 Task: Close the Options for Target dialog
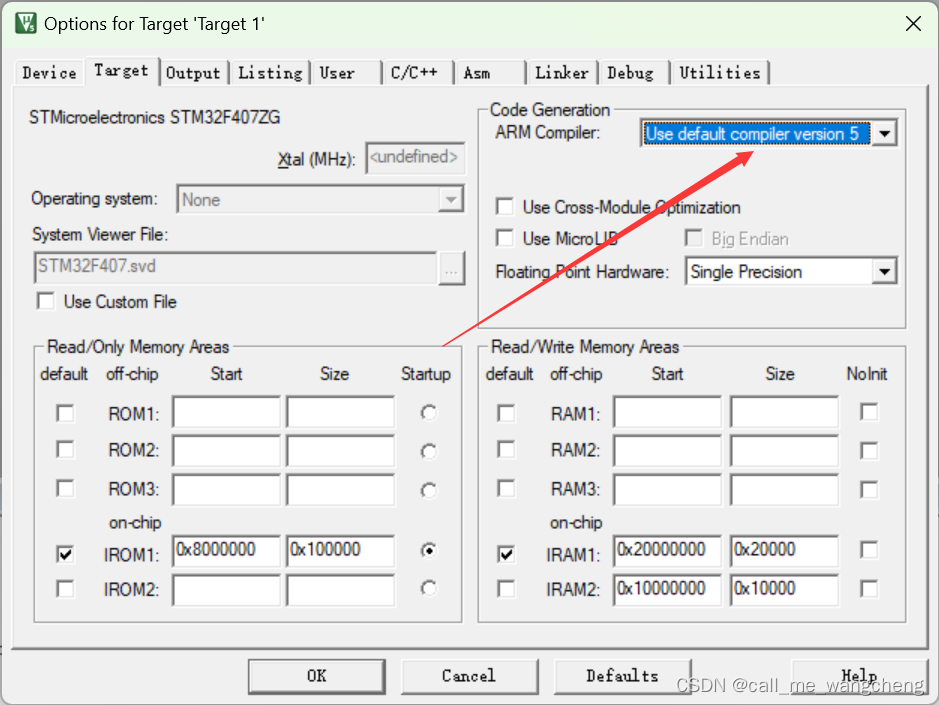point(913,24)
